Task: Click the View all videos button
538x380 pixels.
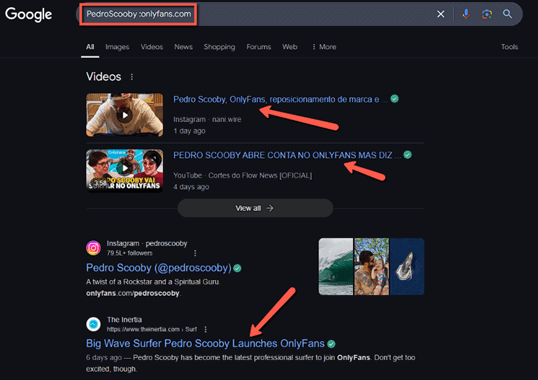Action: point(255,208)
